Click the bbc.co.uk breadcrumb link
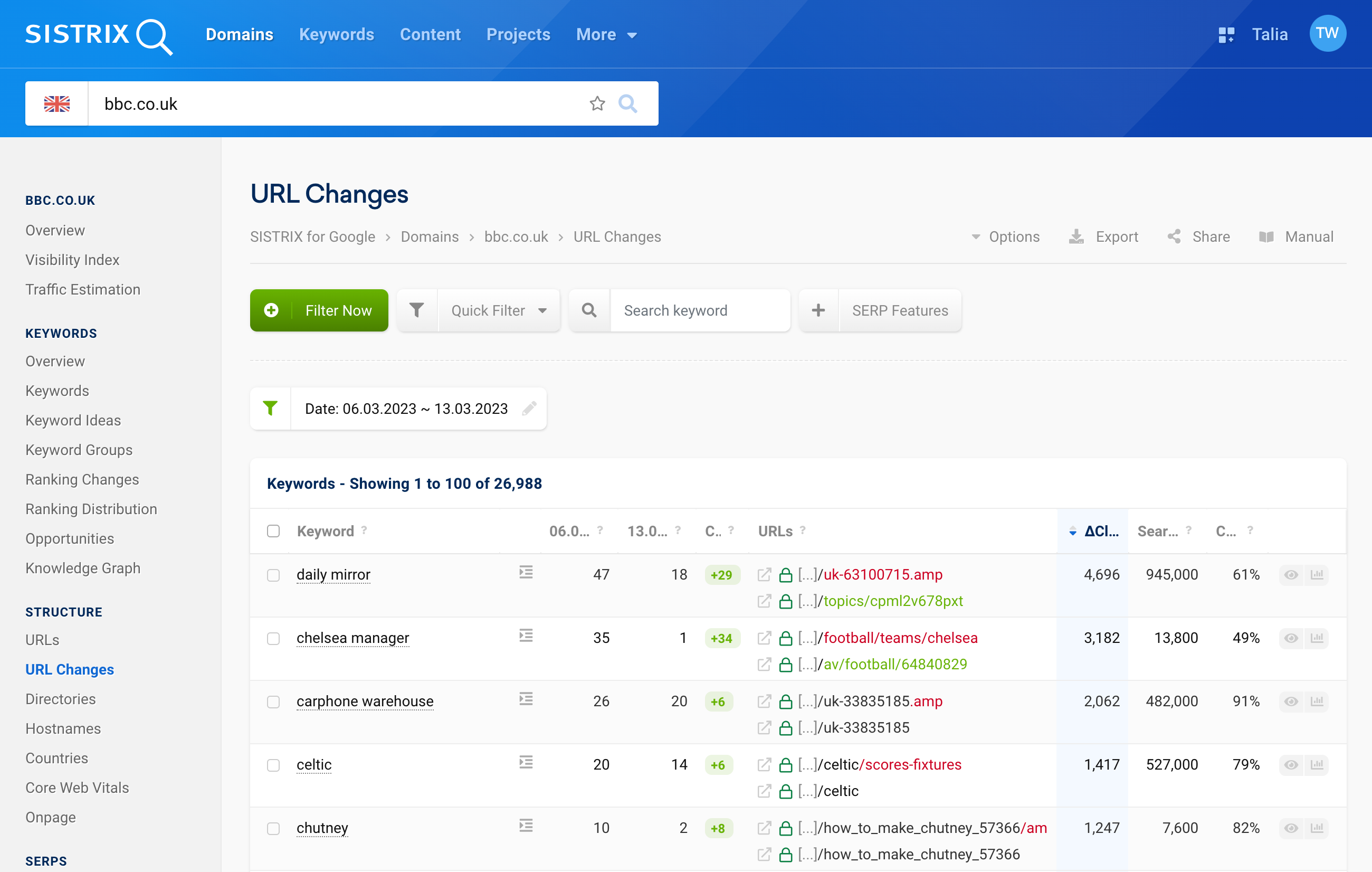The image size is (1372, 872). (x=516, y=236)
